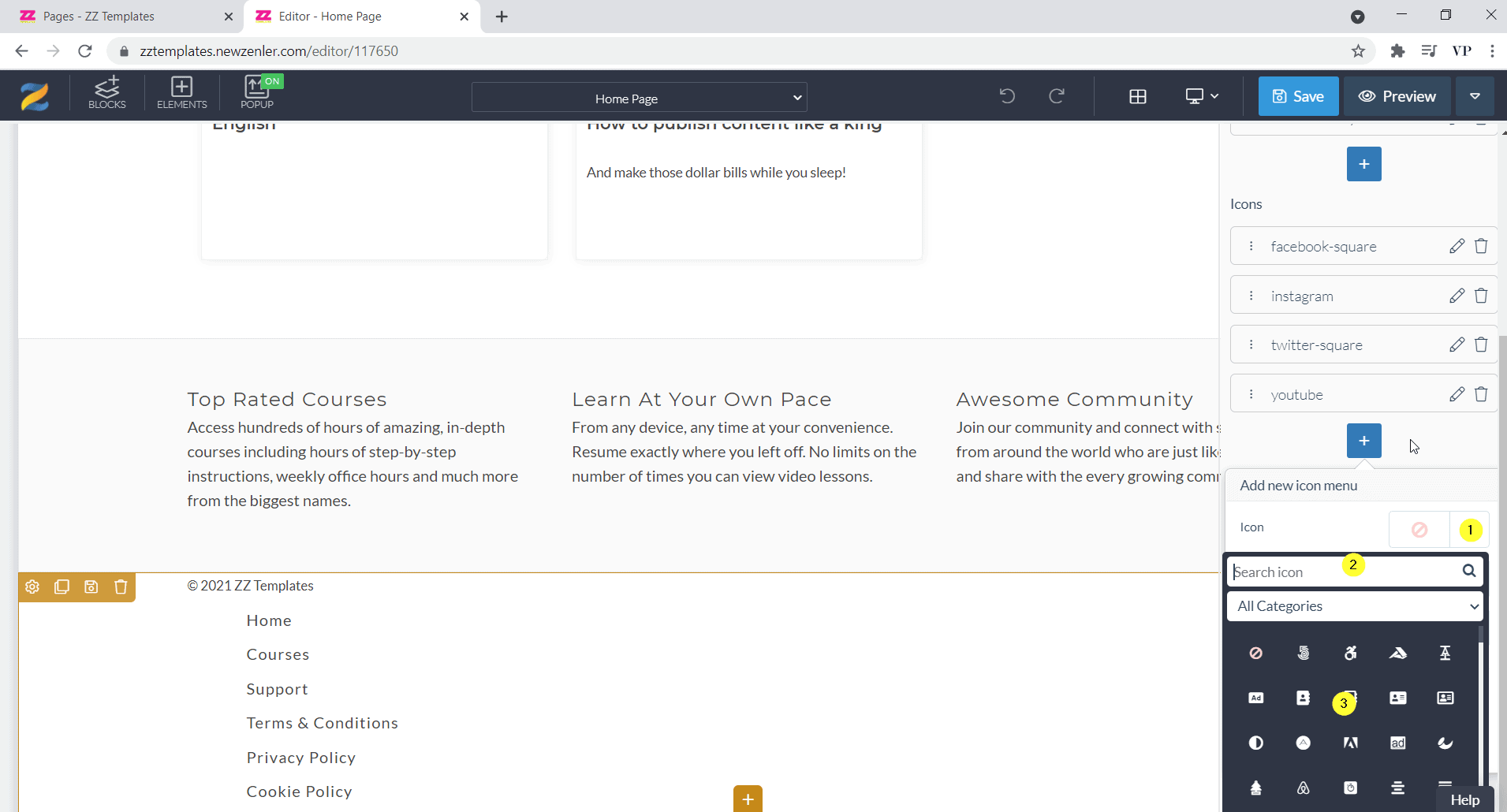
Task: Open the Home Page selector dropdown
Action: pyautogui.click(x=639, y=98)
